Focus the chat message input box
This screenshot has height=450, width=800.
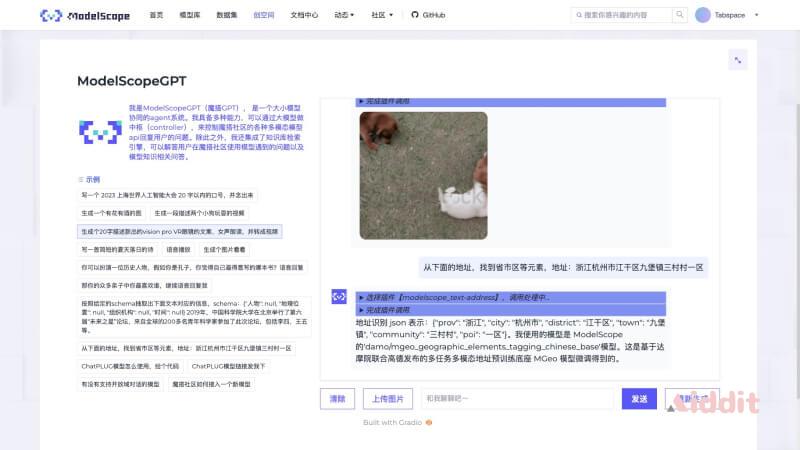[x=517, y=398]
